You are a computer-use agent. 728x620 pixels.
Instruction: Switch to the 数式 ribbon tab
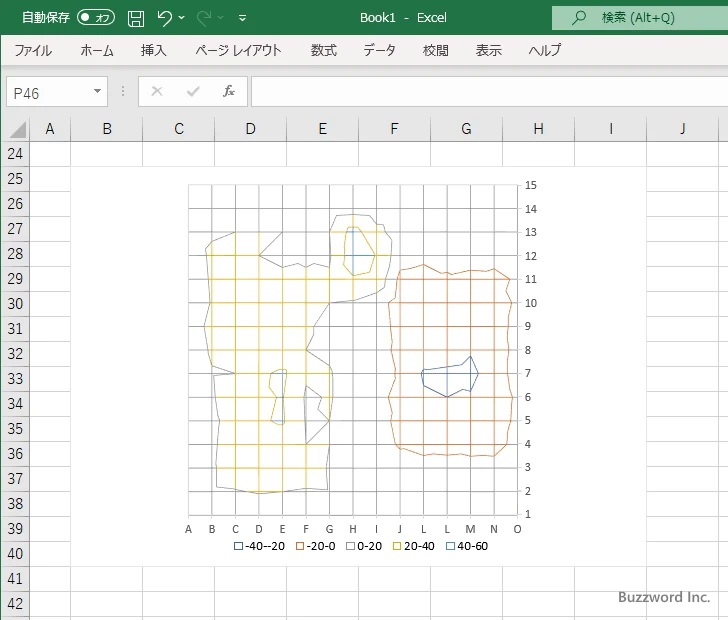tap(324, 50)
